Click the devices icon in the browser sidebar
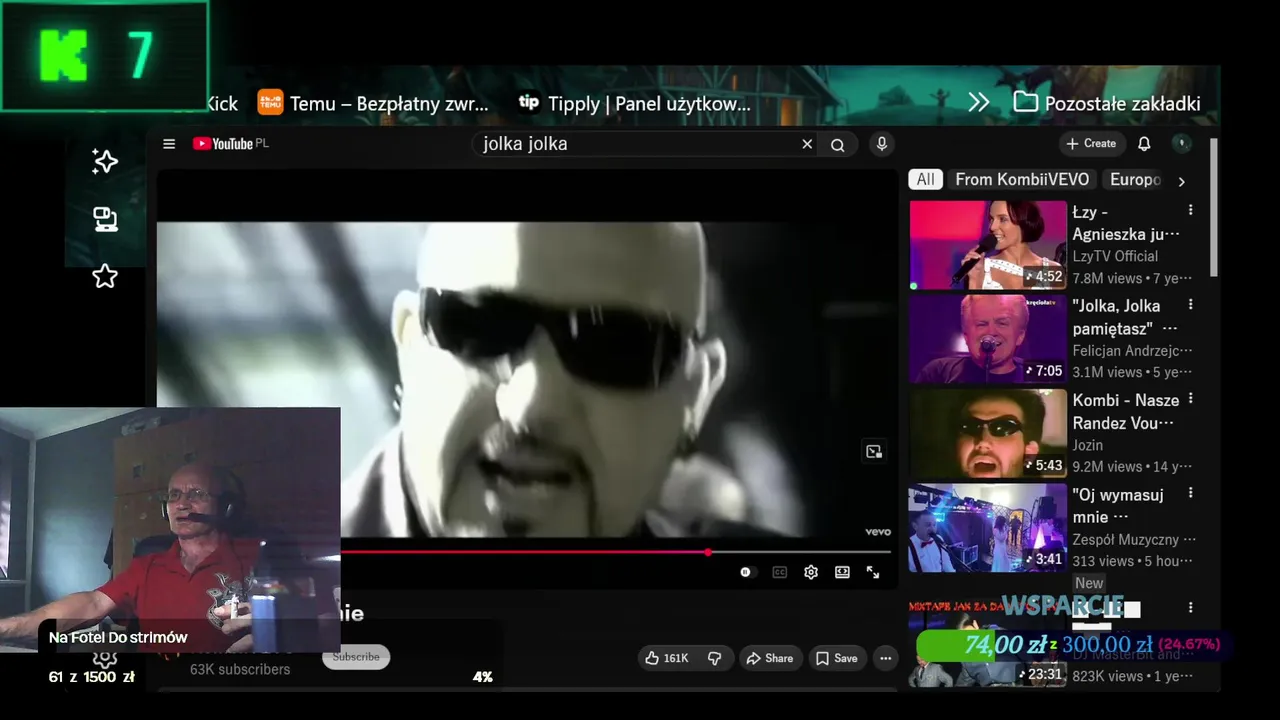1280x720 pixels. click(105, 219)
